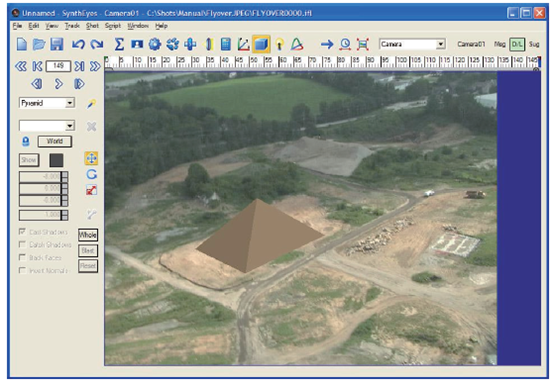Open file using the folder icon
This screenshot has width=554, height=383.
[x=39, y=45]
